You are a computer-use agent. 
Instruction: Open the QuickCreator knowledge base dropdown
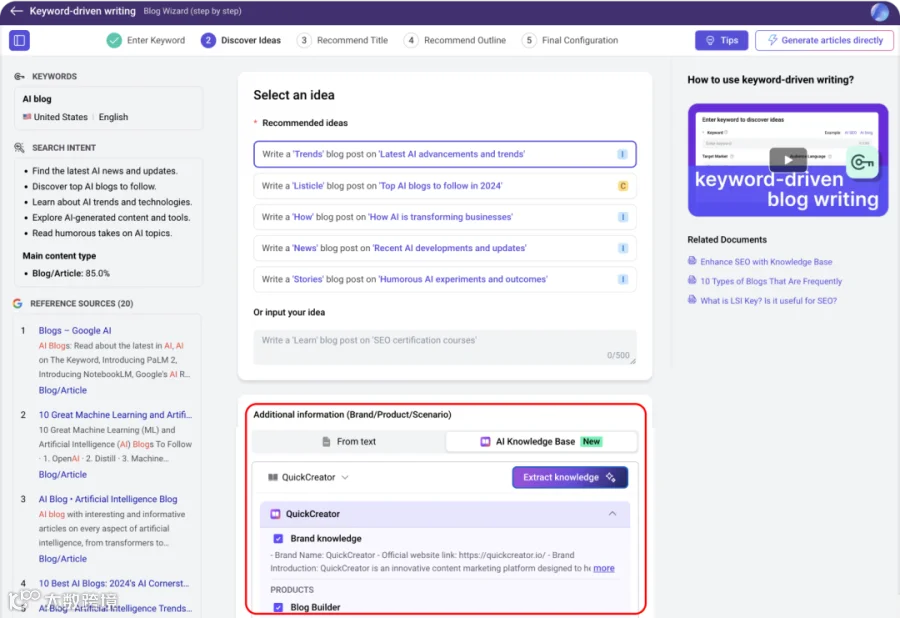(x=309, y=477)
